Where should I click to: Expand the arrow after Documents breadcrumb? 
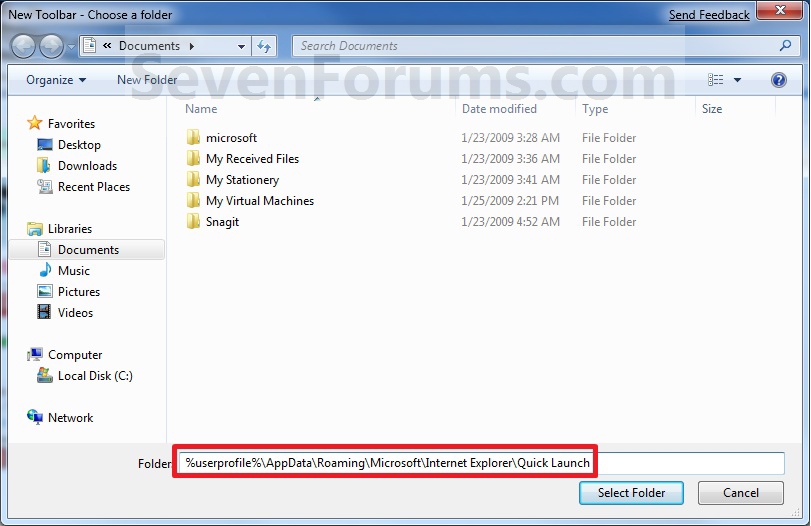[x=191, y=46]
